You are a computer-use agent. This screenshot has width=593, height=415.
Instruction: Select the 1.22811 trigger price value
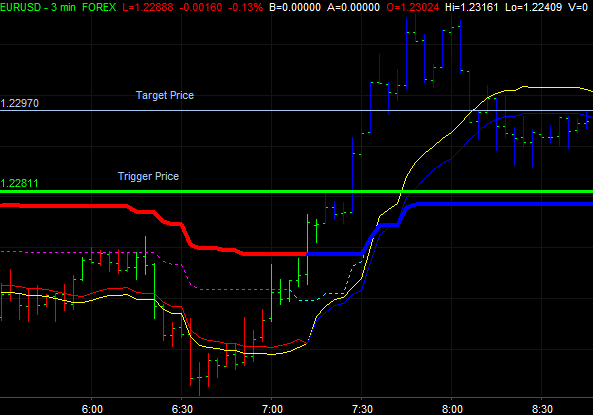(20, 183)
